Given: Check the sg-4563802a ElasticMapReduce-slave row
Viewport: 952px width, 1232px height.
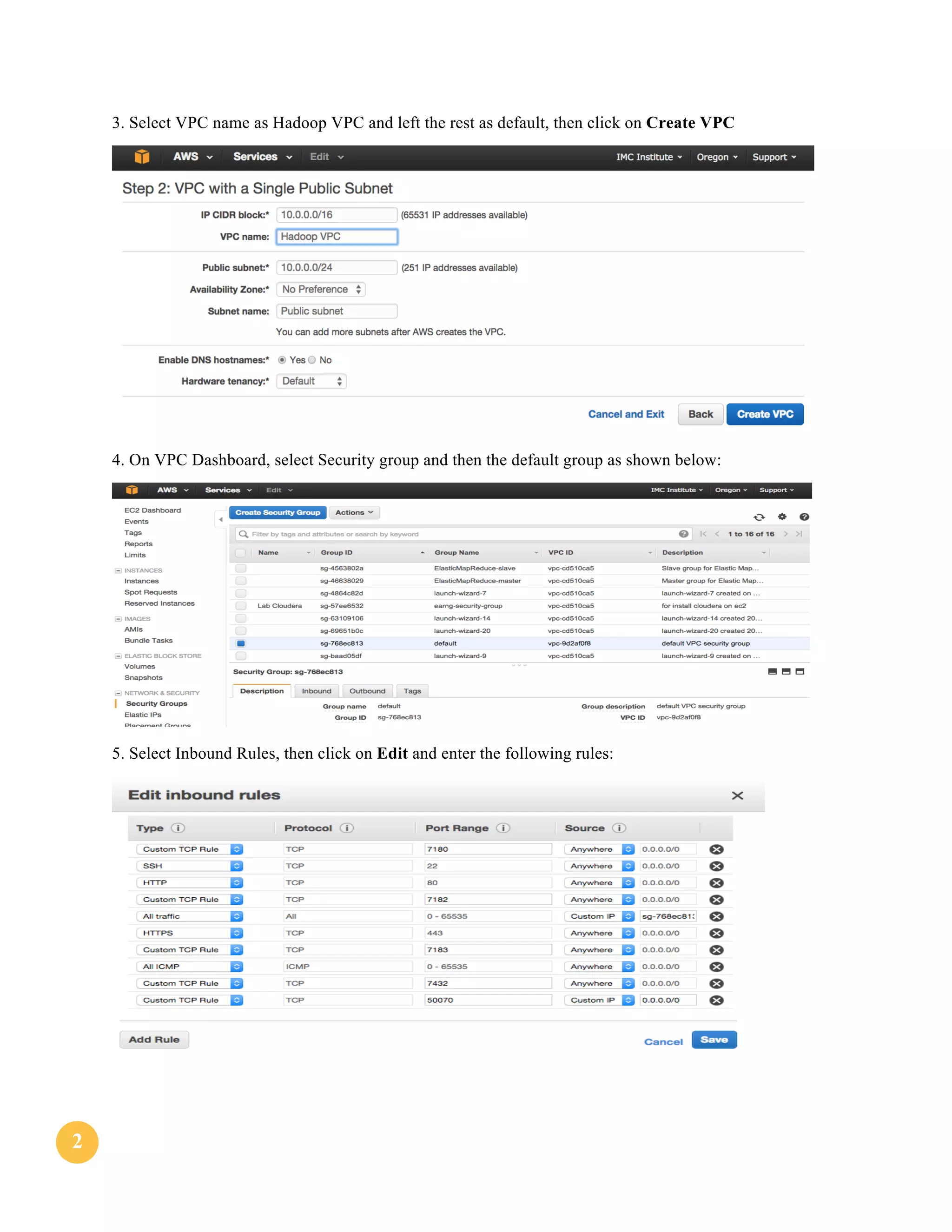Looking at the screenshot, I should pos(241,568).
